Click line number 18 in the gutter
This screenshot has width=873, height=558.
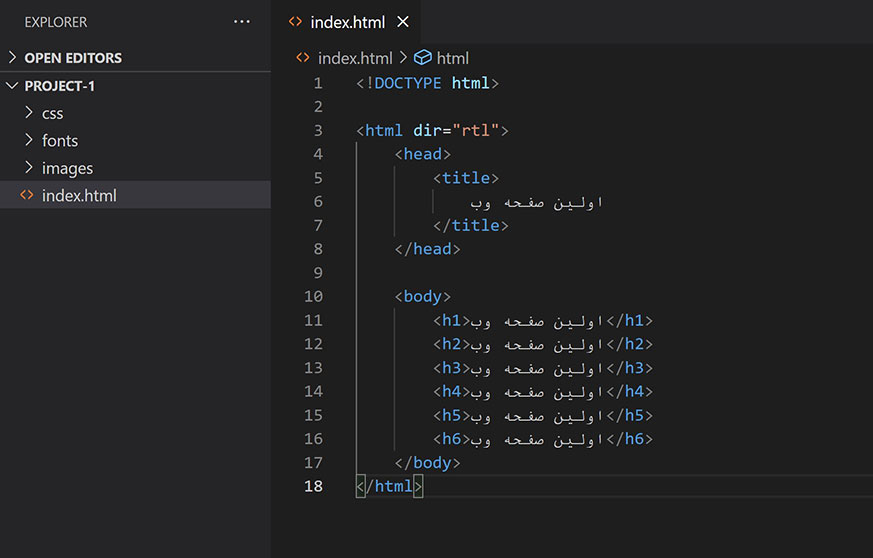[313, 486]
